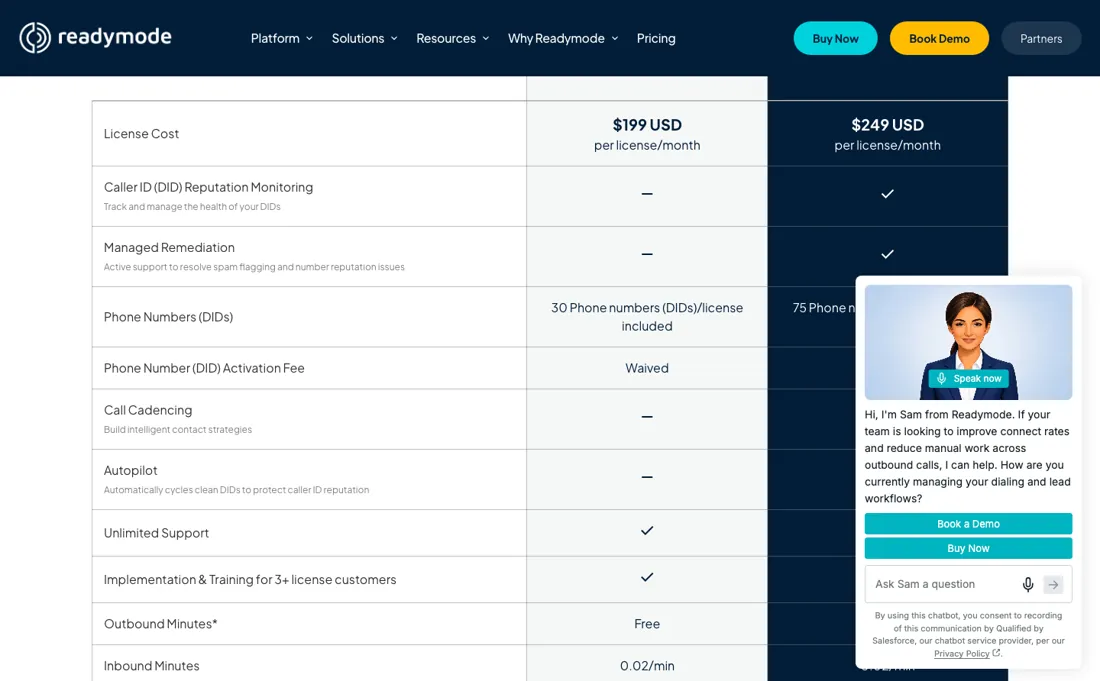Click the Speak now microphone button
This screenshot has width=1100, height=681.
pos(969,379)
